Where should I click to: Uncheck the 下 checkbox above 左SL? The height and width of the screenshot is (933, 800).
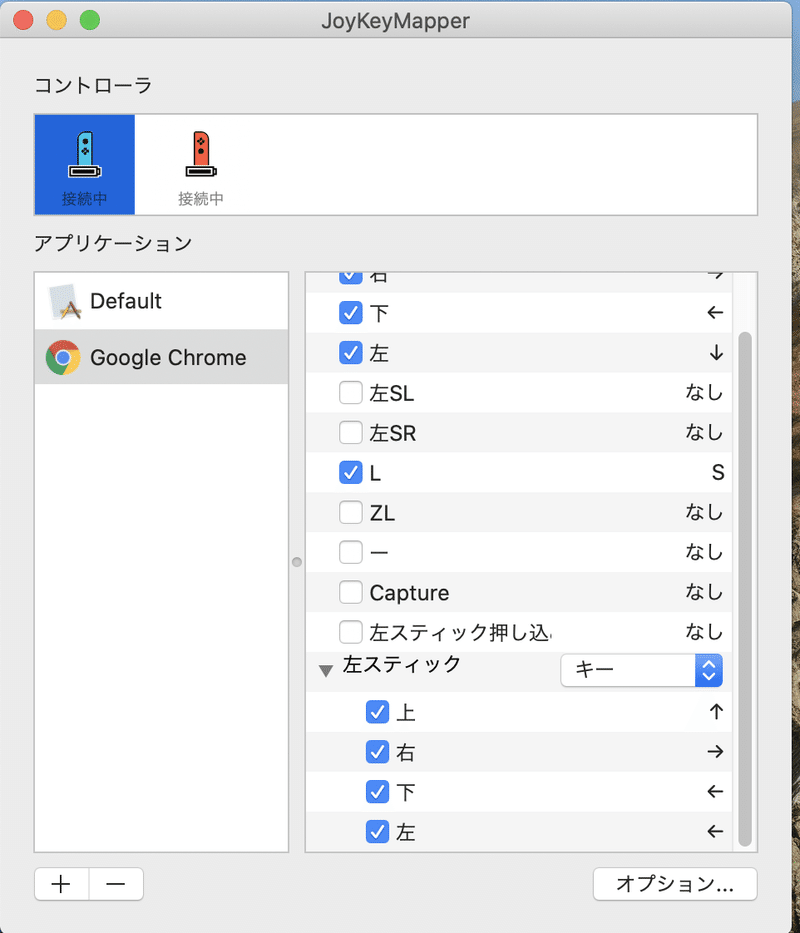[x=351, y=313]
